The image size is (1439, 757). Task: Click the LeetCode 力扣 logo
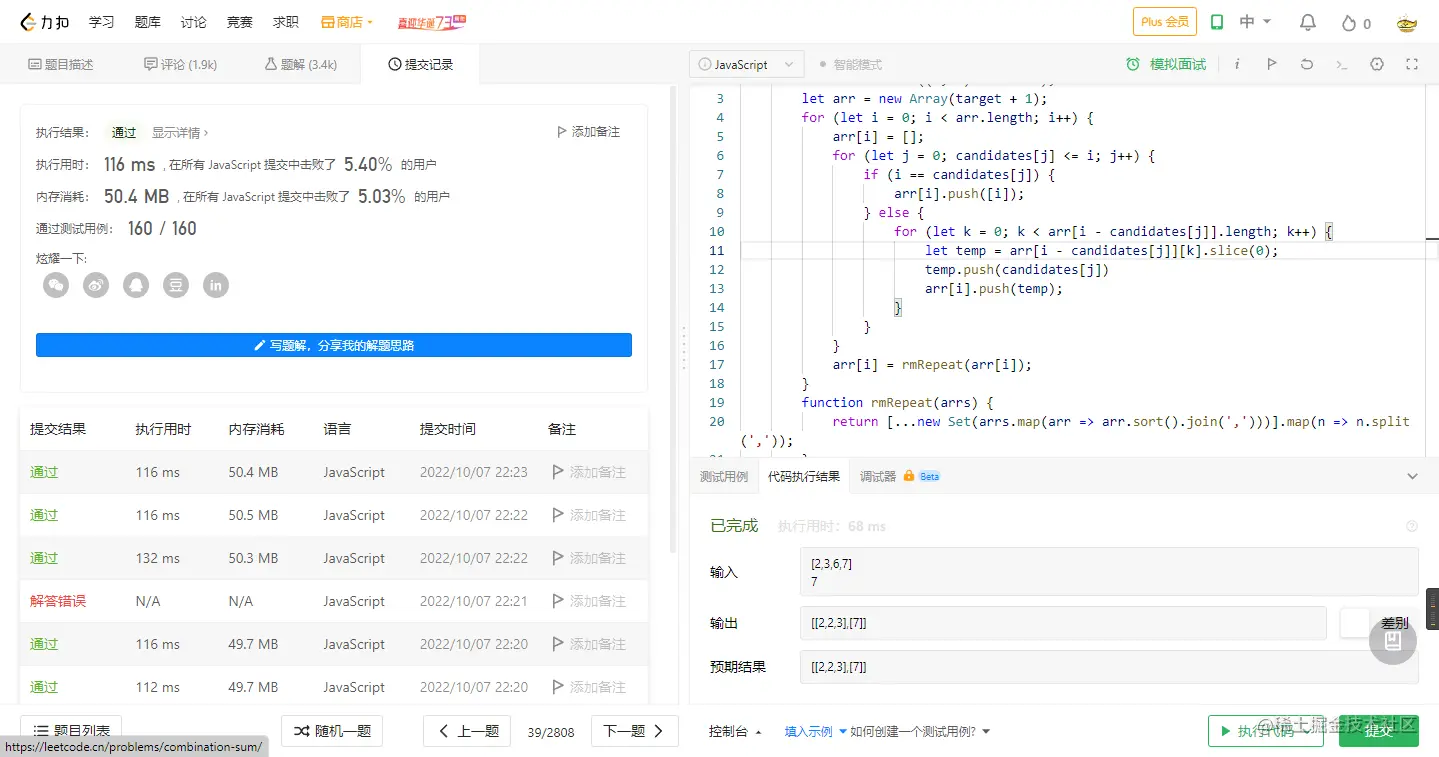47,22
